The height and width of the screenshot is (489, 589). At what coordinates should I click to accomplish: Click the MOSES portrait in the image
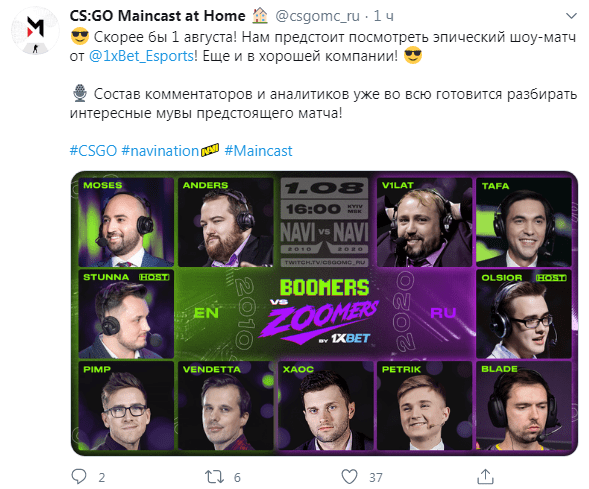pos(126,222)
